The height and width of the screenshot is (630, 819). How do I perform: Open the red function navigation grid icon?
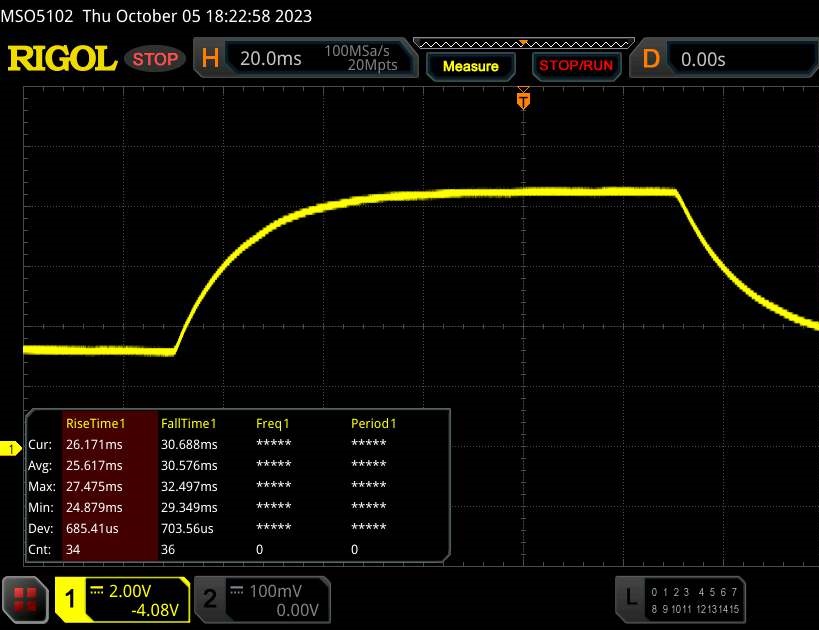(25, 599)
